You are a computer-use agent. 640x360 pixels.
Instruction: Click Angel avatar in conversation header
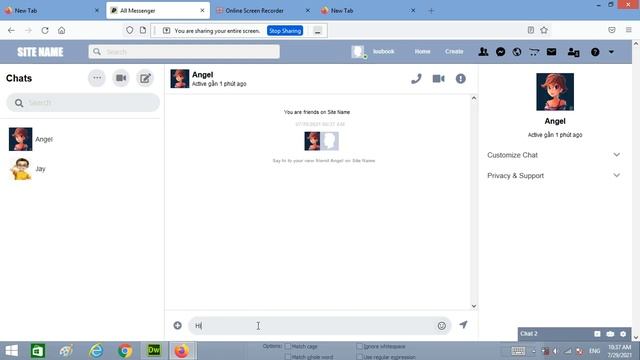[x=180, y=79]
